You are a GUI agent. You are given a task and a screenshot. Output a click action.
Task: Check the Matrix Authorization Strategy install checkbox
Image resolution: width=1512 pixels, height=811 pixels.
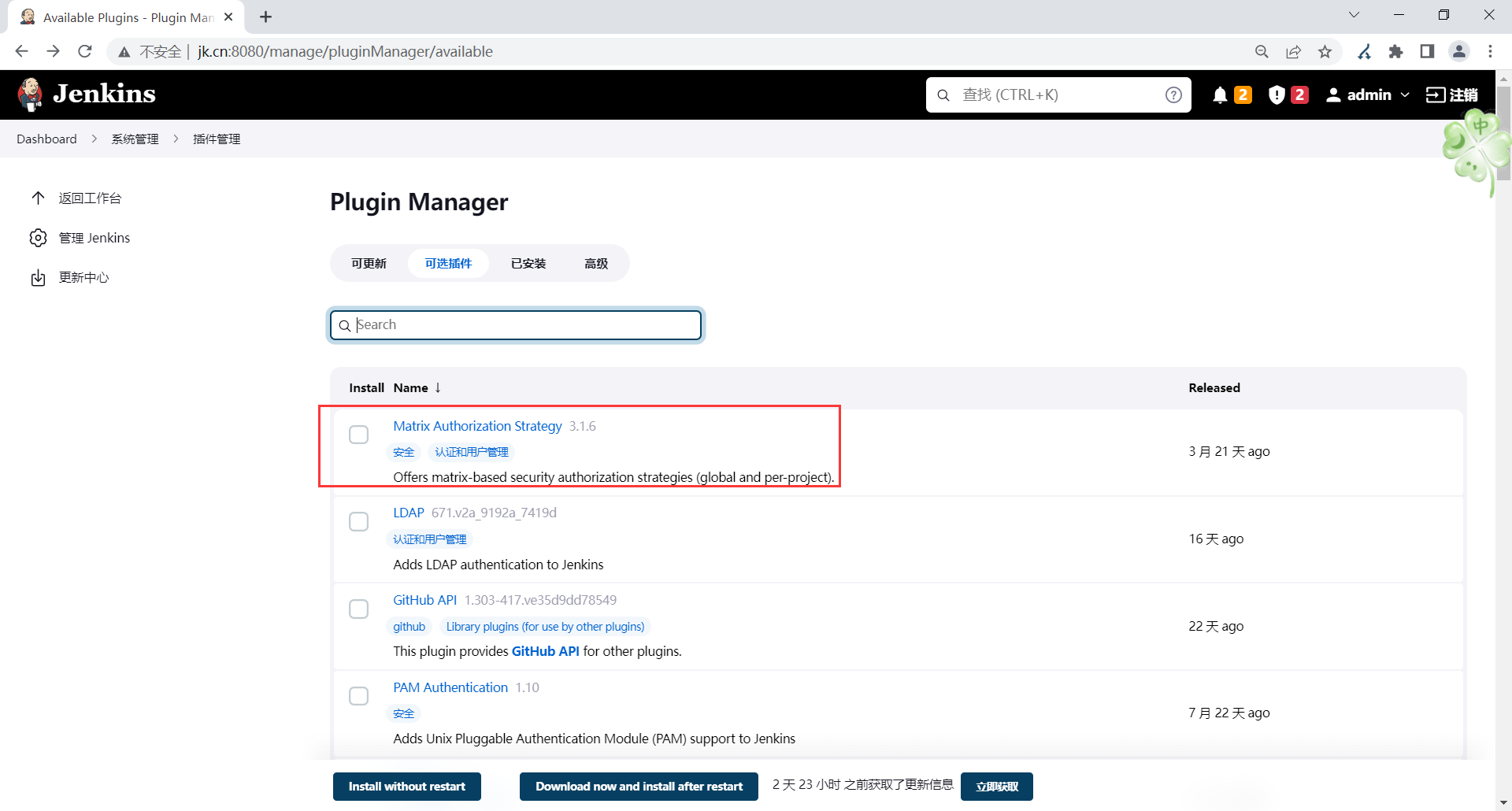point(358,435)
